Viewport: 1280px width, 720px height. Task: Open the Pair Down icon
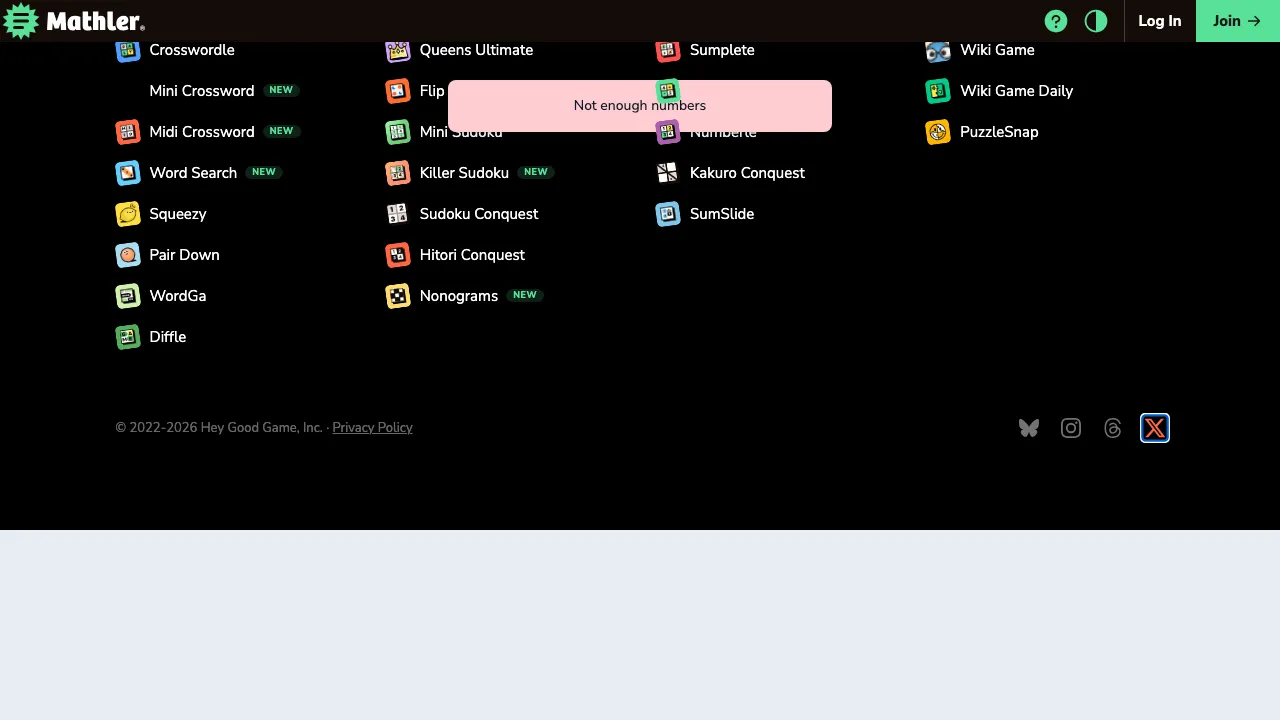click(x=128, y=255)
